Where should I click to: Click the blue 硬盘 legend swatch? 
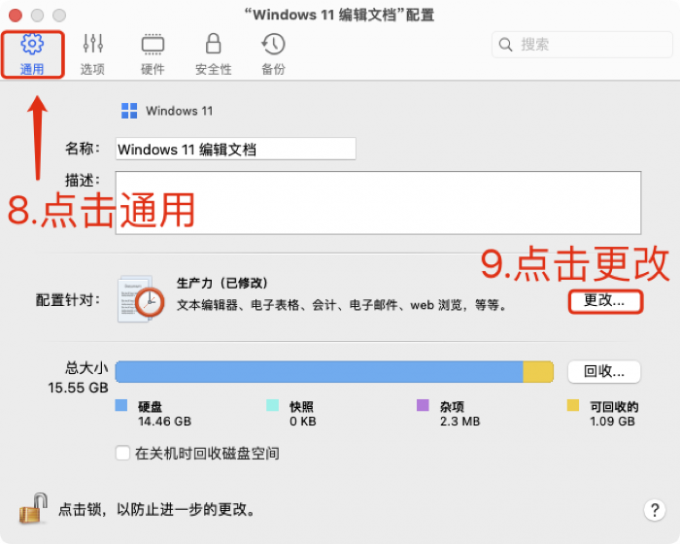coord(121,405)
